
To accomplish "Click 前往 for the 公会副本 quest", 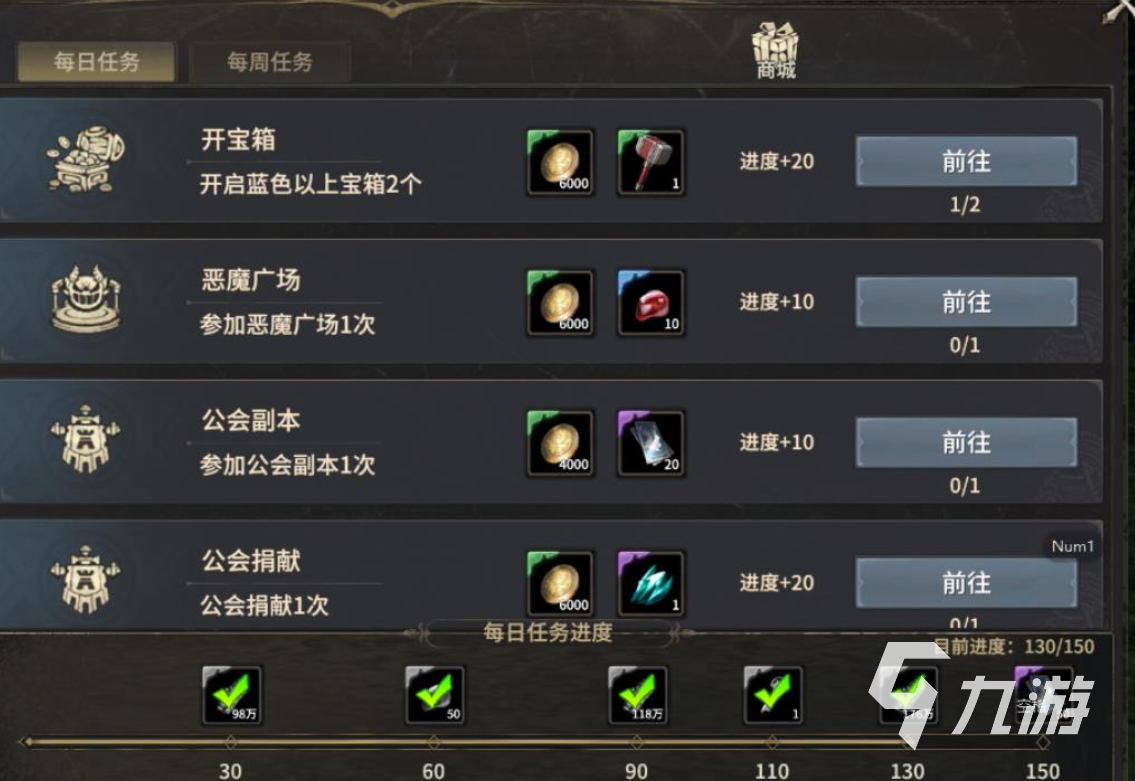I will point(966,442).
